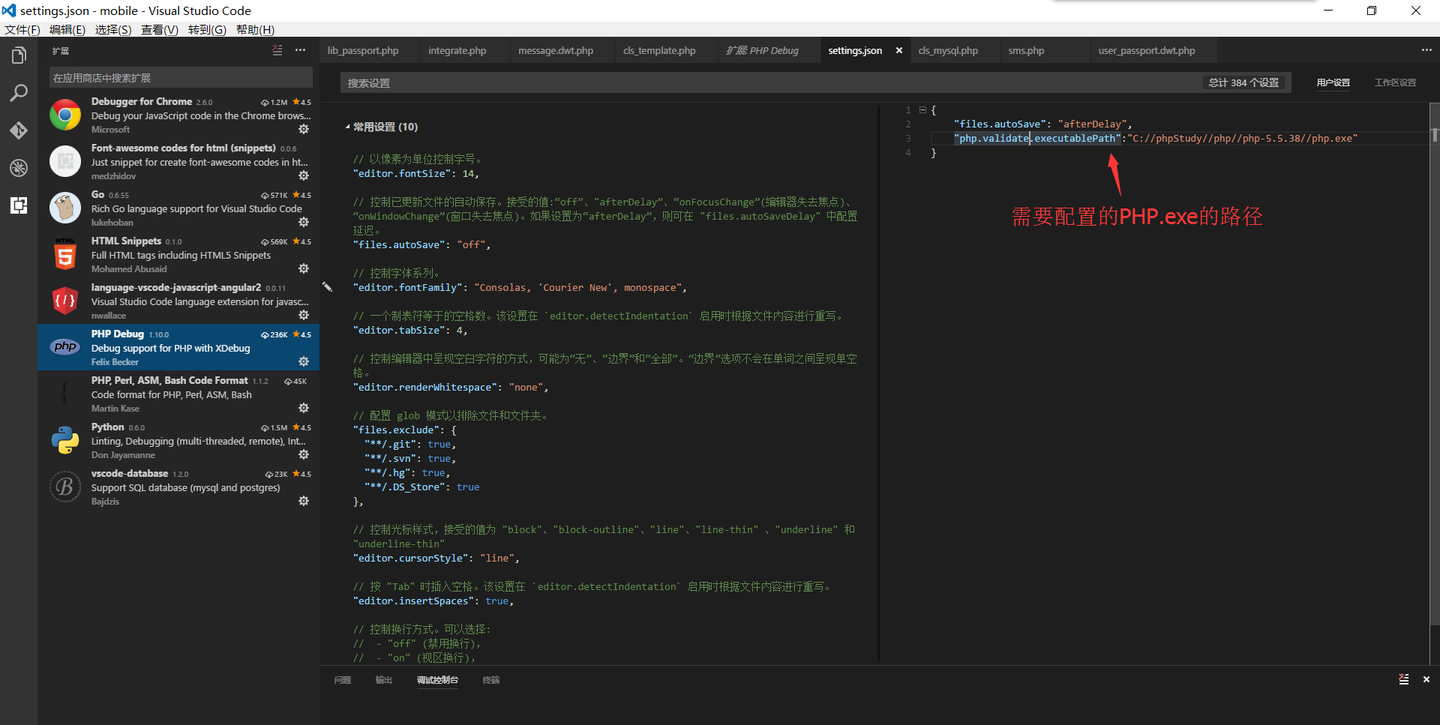Click php.validate.executablePath line in user settings
1440x725 pixels.
click(x=1155, y=138)
